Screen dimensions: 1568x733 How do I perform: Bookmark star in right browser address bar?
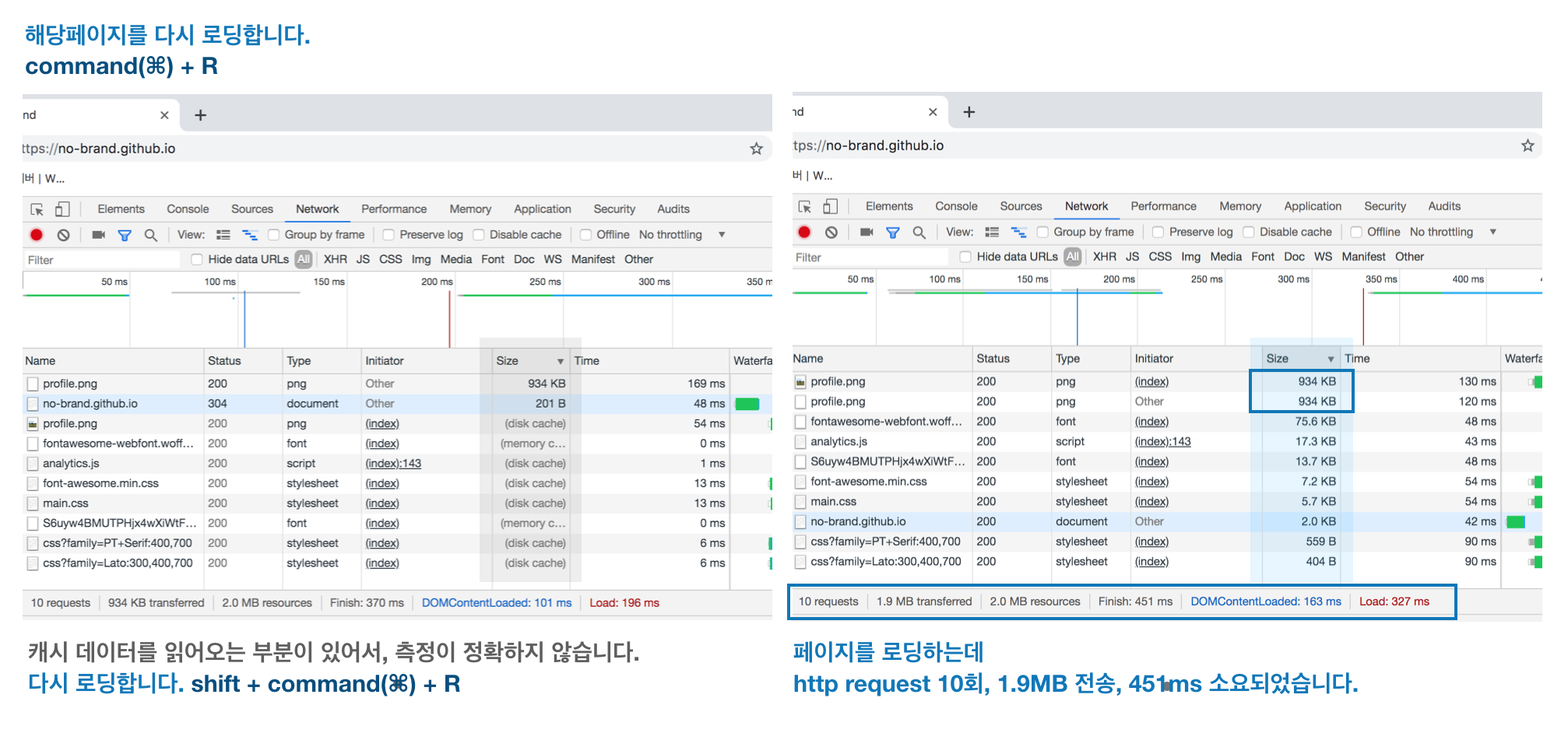tap(1528, 146)
